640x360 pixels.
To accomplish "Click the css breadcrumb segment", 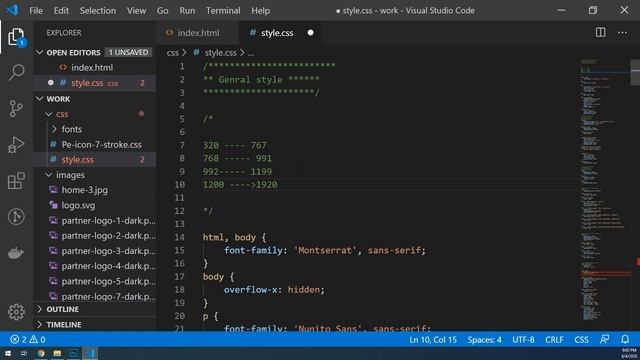I will tap(172, 53).
